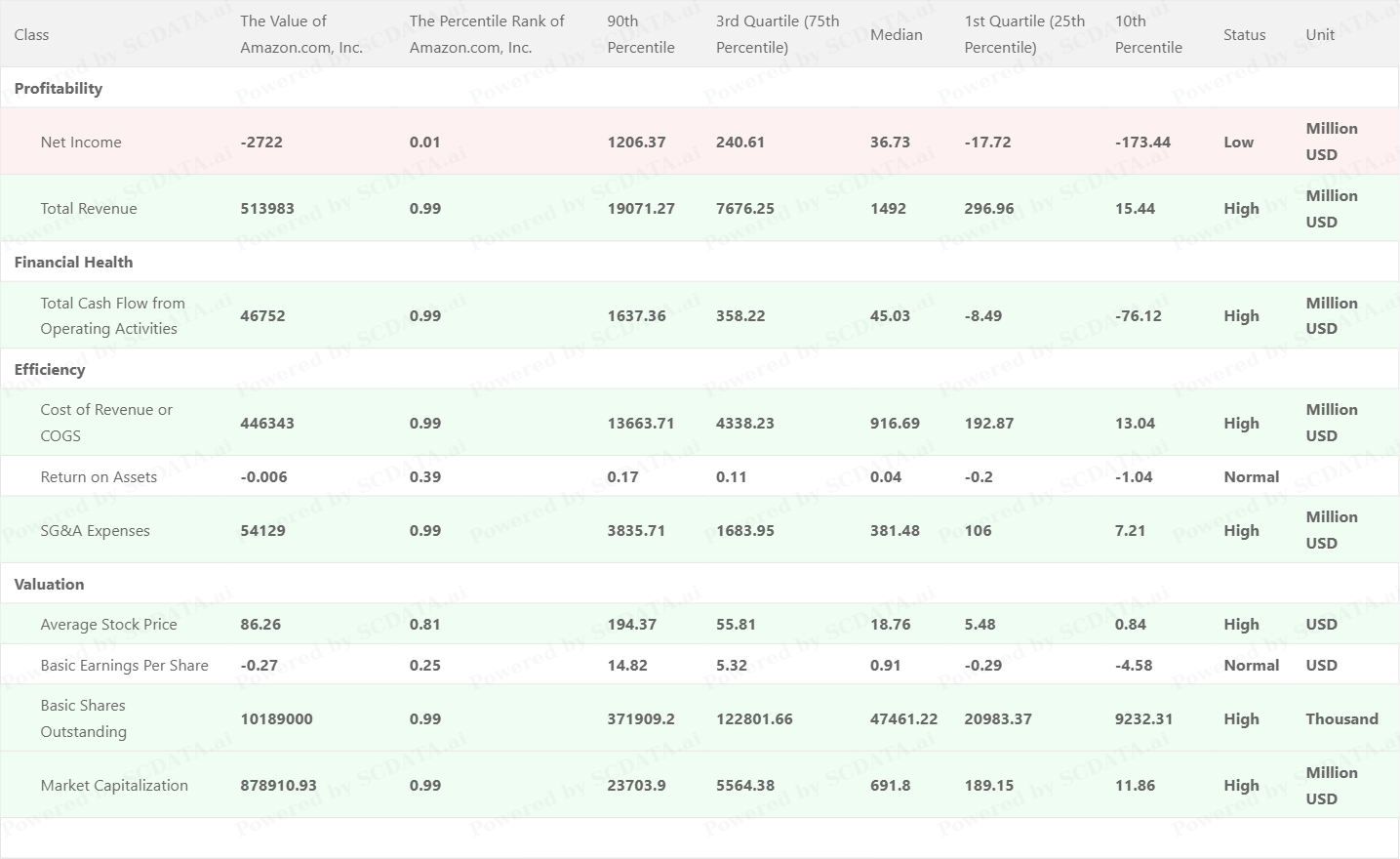This screenshot has height=859, width=1400.
Task: Click Average Stock Price percentile rank 0.81
Action: click(x=425, y=624)
